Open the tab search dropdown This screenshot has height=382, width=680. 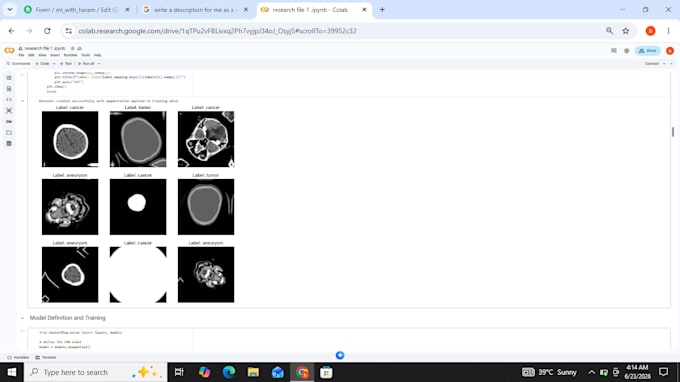pos(10,10)
